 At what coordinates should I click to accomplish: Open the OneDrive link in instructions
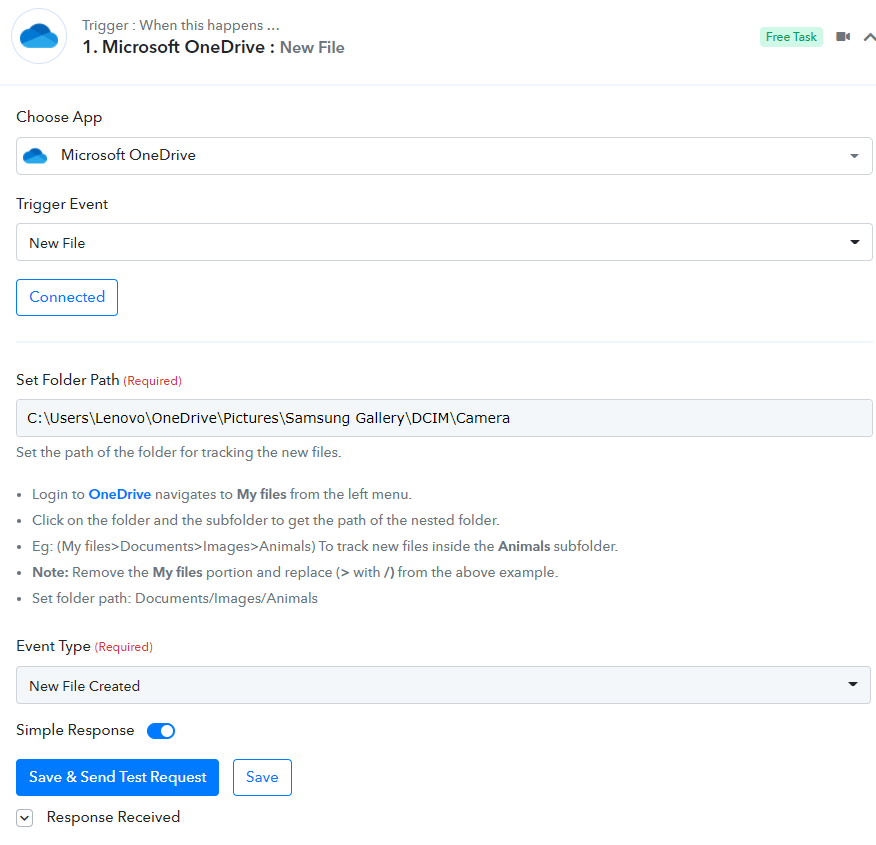point(120,494)
